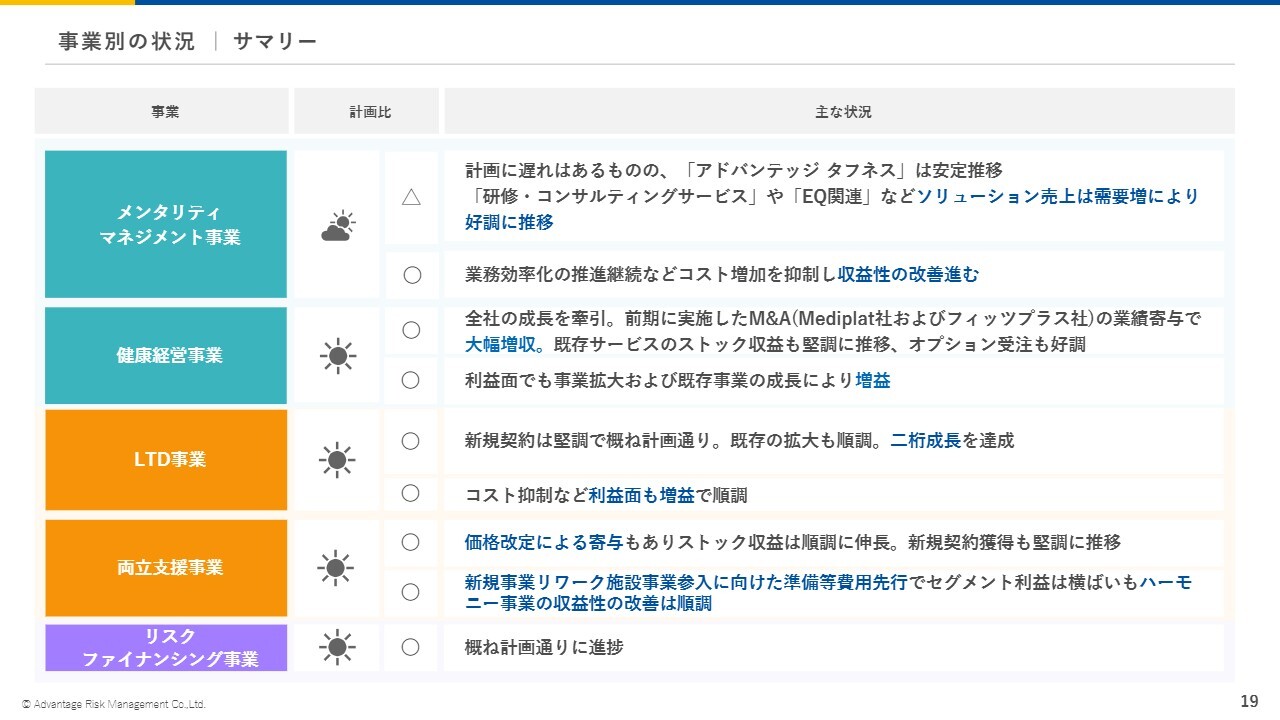1280x720 pixels.
Task: Click the orange LTD事業 box
Action: click(x=166, y=460)
